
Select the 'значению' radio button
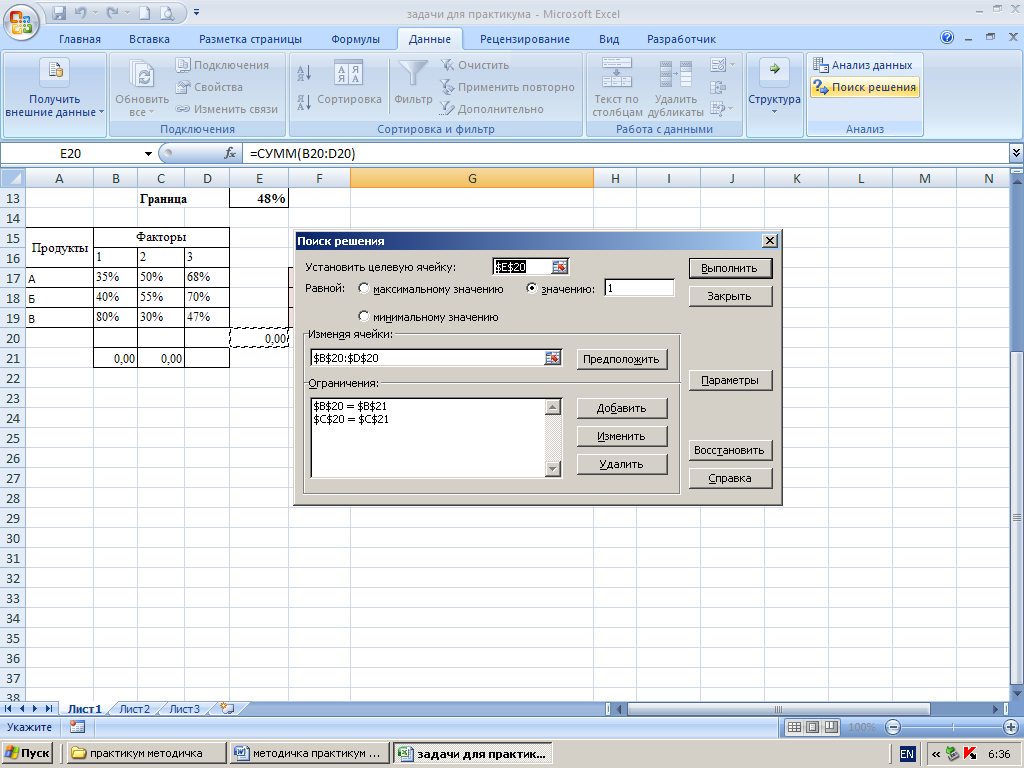coord(532,289)
